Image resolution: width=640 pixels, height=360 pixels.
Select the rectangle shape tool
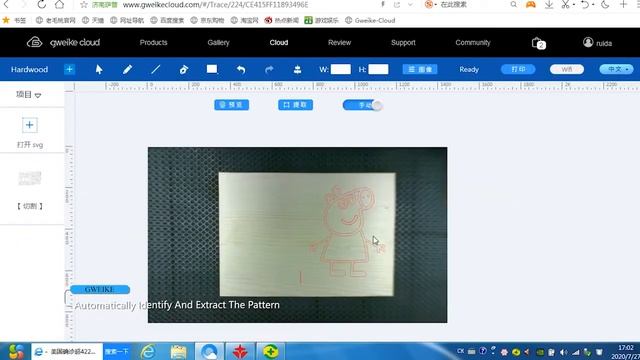tap(212, 69)
